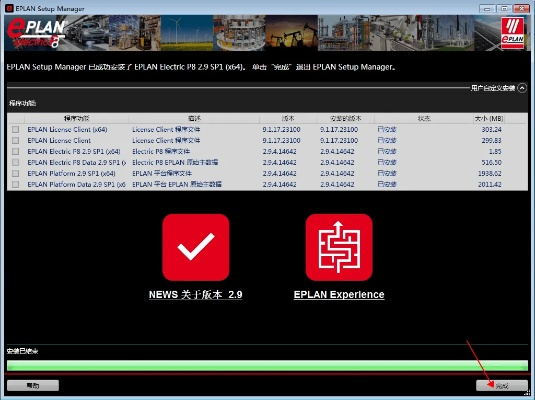Viewport: 535px width, 400px height.
Task: Toggle checkbox for EPLAN Platform Data 2.9 SP1
Action: pyautogui.click(x=15, y=184)
